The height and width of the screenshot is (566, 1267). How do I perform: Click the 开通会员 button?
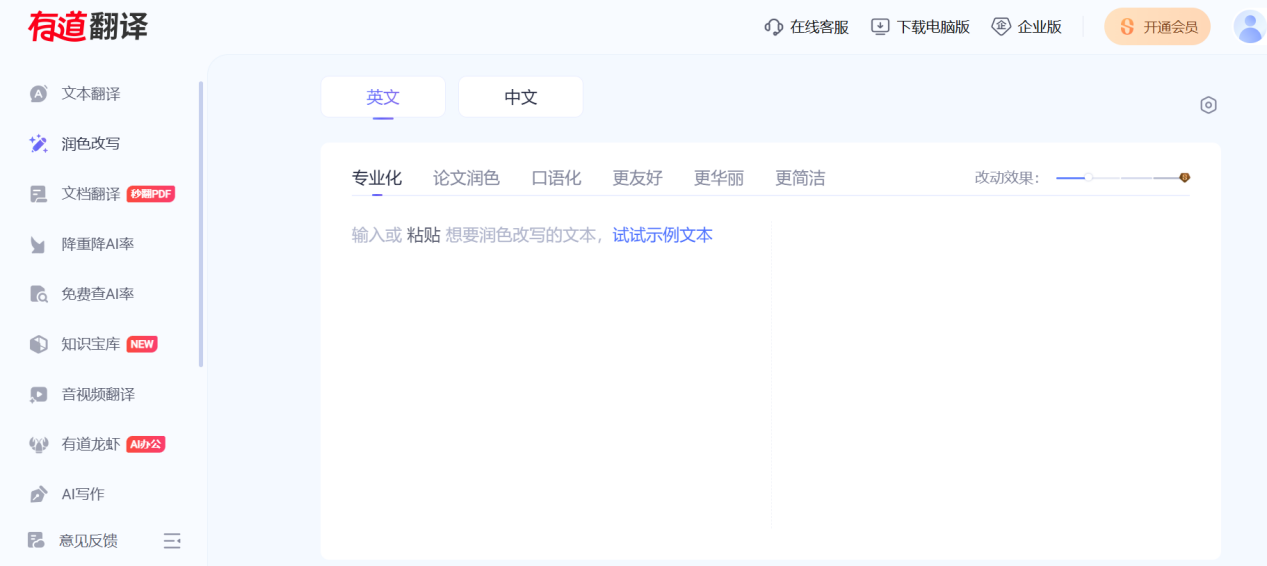(x=1157, y=27)
